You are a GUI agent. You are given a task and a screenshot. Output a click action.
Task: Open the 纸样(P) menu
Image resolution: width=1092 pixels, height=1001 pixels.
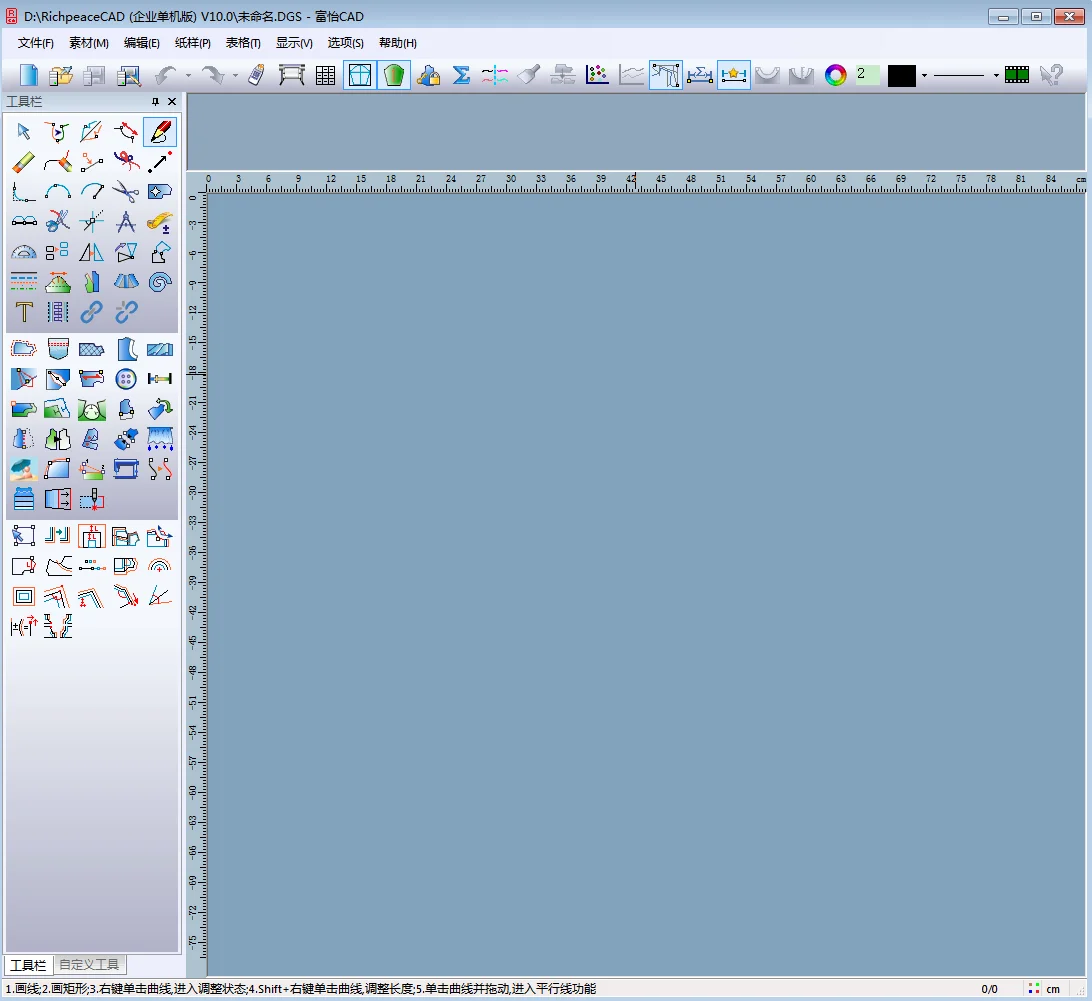(x=192, y=43)
